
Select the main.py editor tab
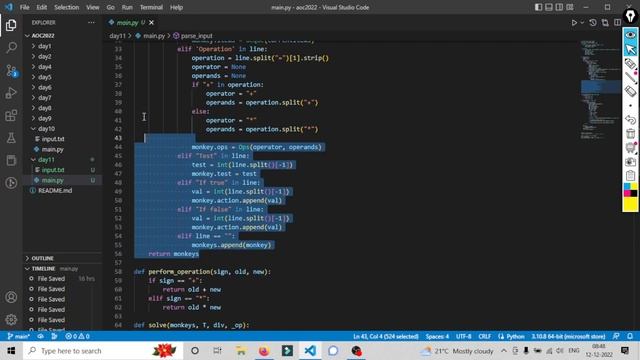127,22
